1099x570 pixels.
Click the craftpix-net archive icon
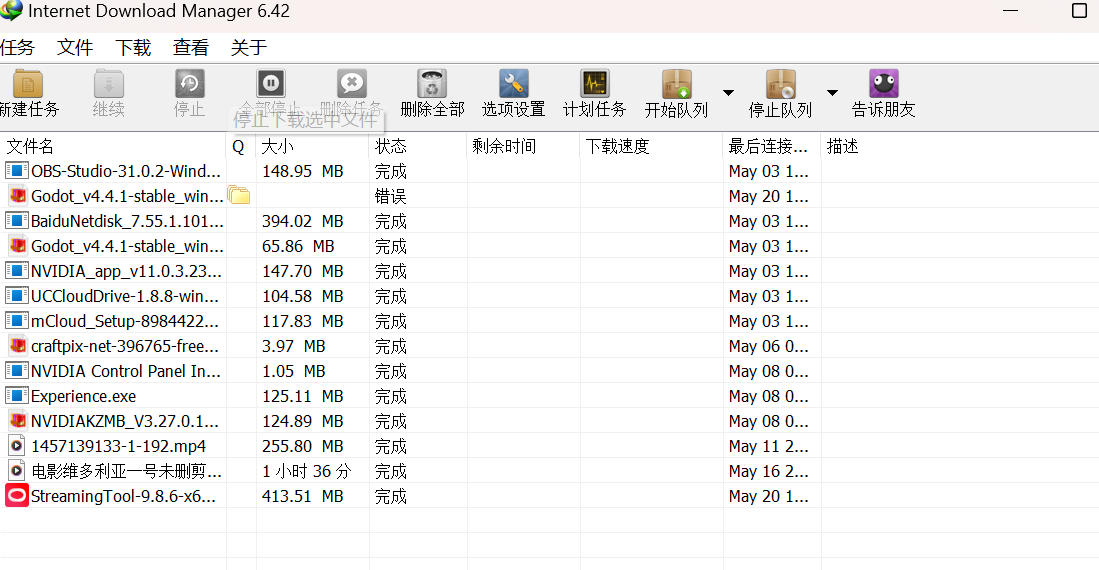[18, 346]
